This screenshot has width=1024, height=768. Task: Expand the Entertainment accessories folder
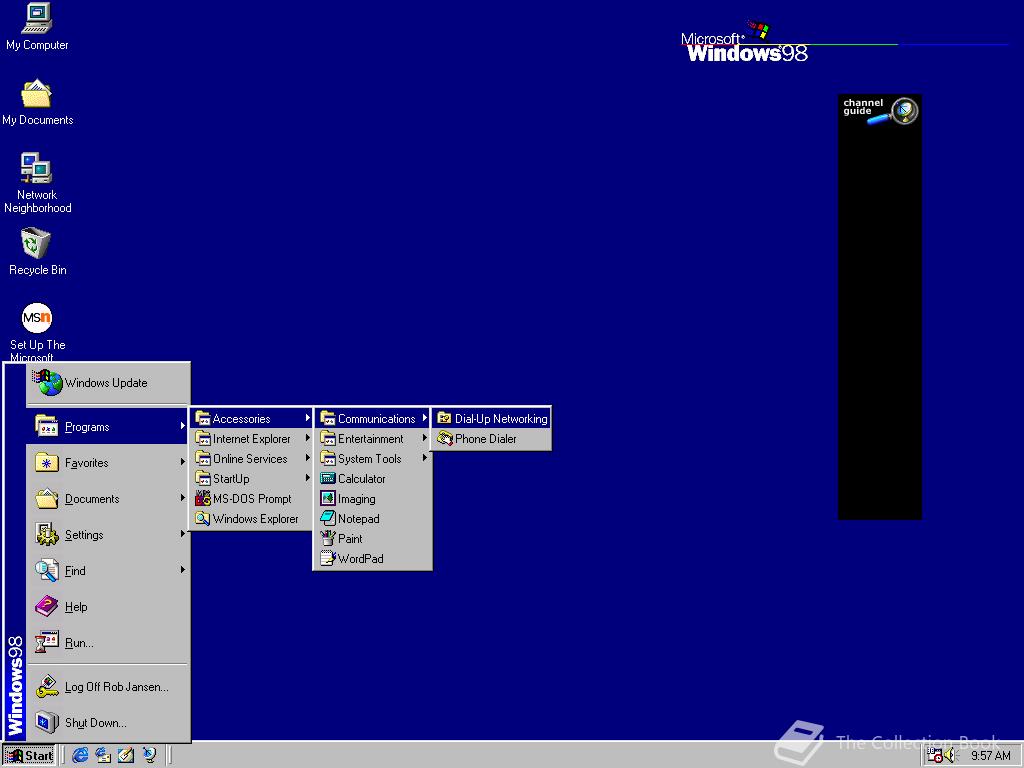click(x=373, y=439)
